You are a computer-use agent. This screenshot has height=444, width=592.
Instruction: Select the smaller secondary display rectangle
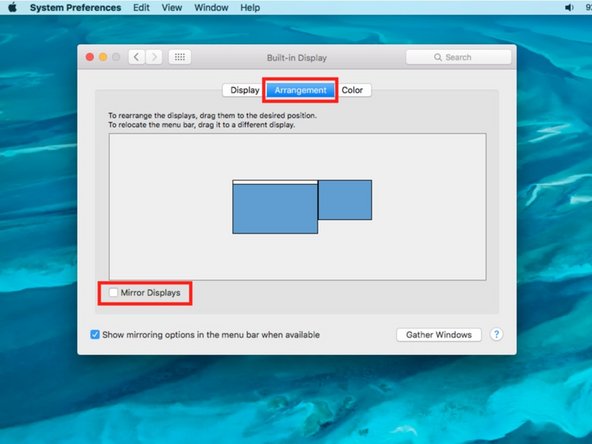[x=345, y=200]
